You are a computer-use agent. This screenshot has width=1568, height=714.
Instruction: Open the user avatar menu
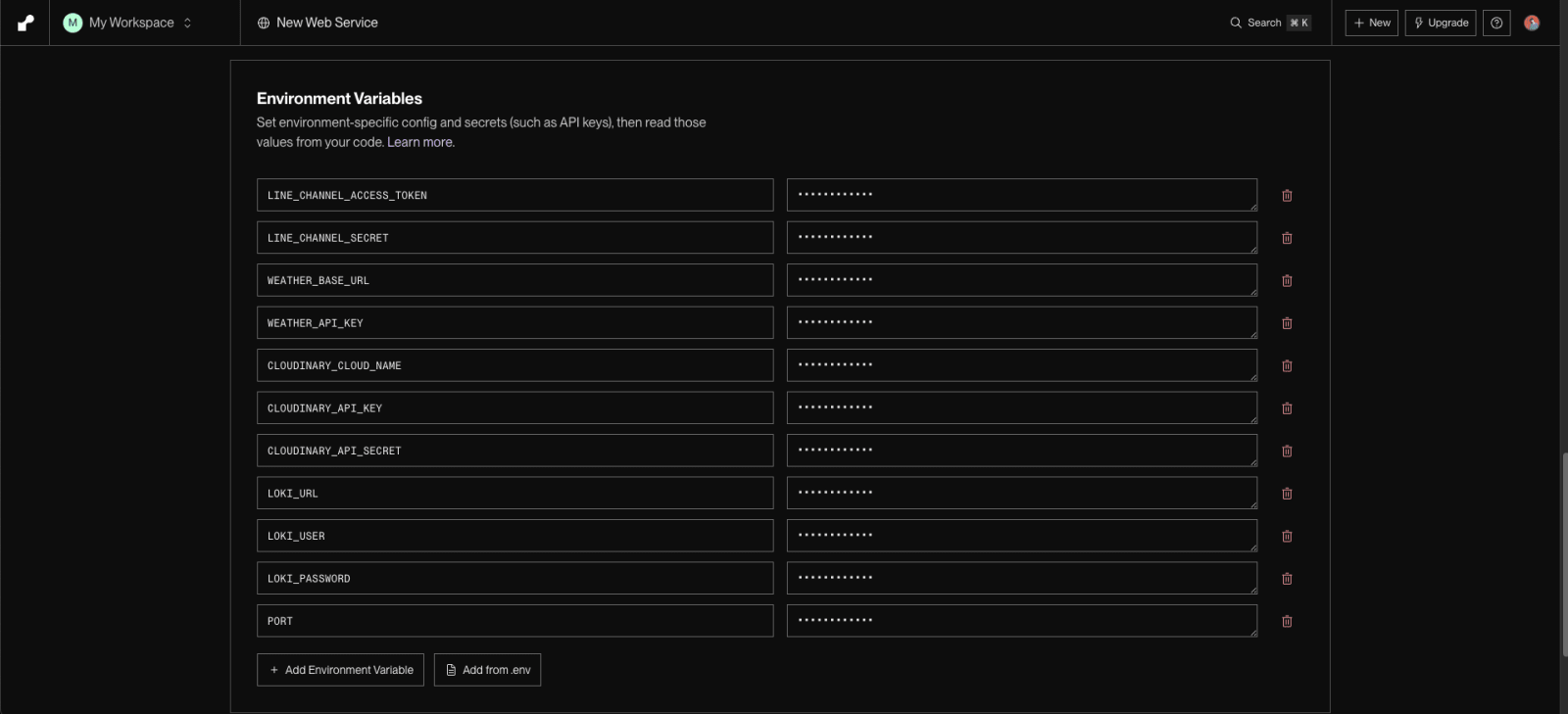coord(1532,23)
